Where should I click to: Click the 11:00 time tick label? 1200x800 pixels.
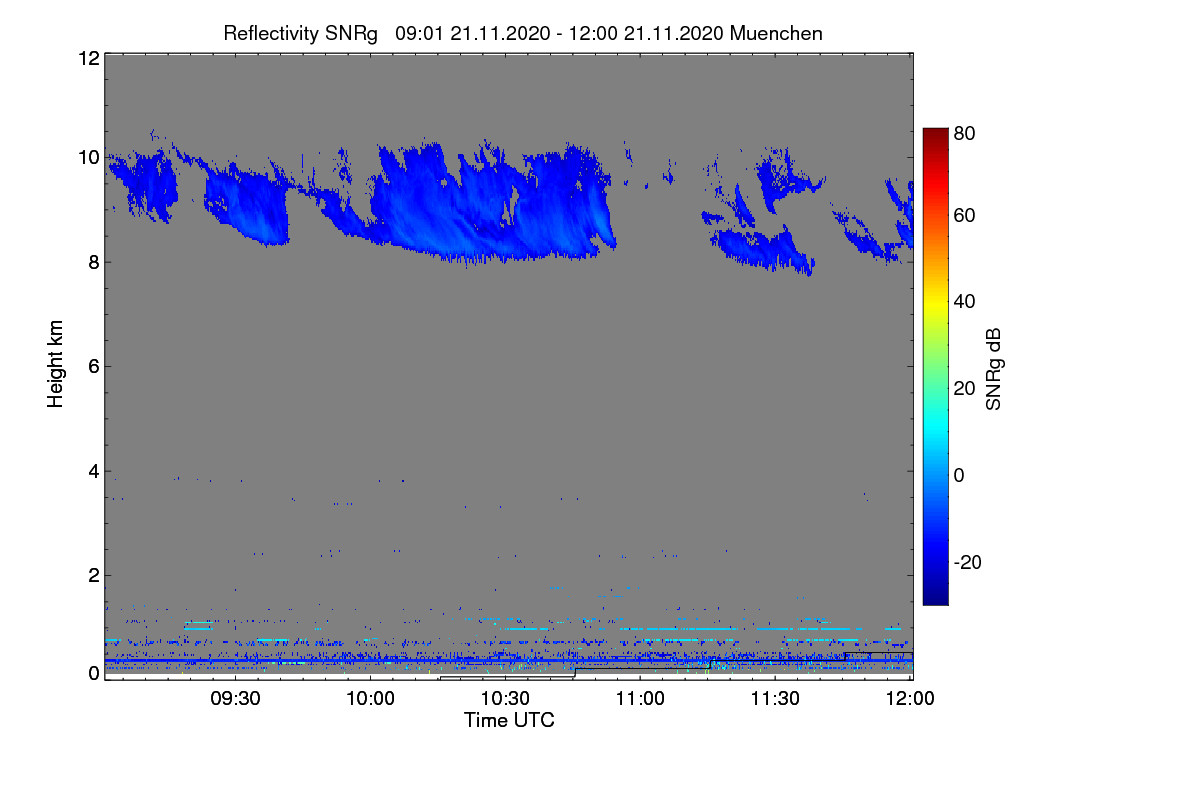(x=640, y=699)
